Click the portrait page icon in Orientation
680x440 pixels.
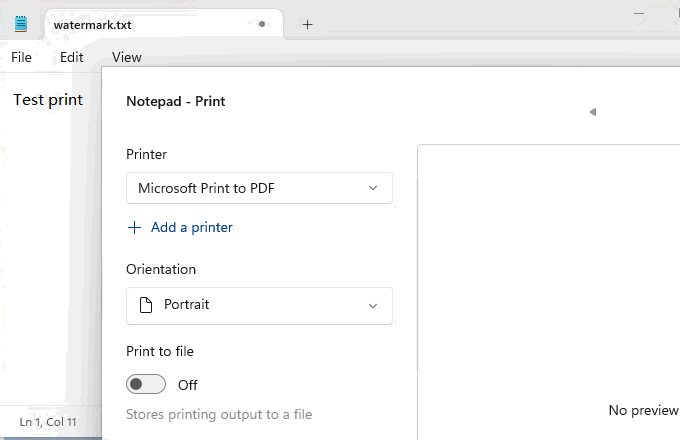(146, 305)
